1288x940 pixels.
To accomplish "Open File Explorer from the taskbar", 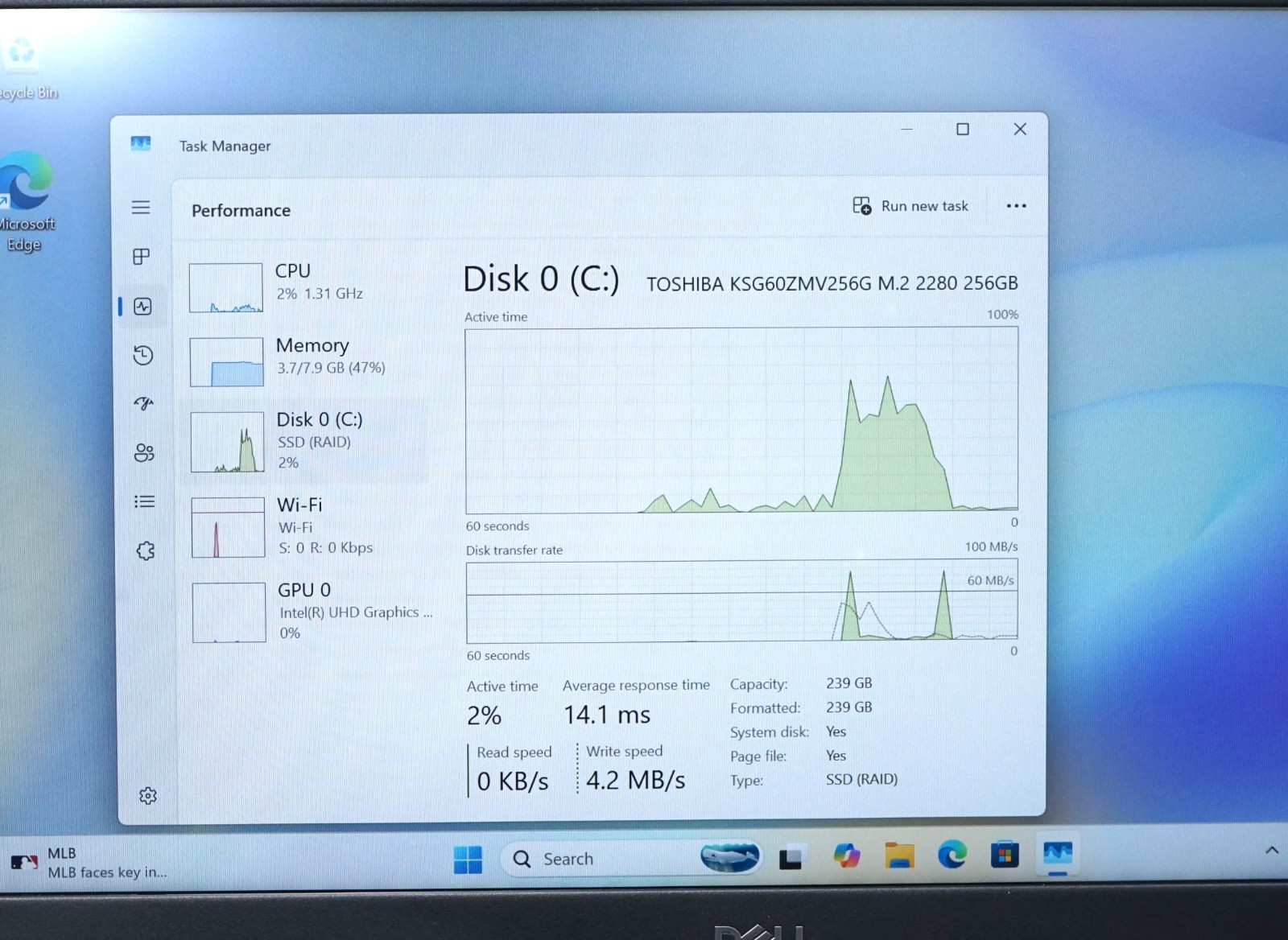I will pyautogui.click(x=899, y=855).
